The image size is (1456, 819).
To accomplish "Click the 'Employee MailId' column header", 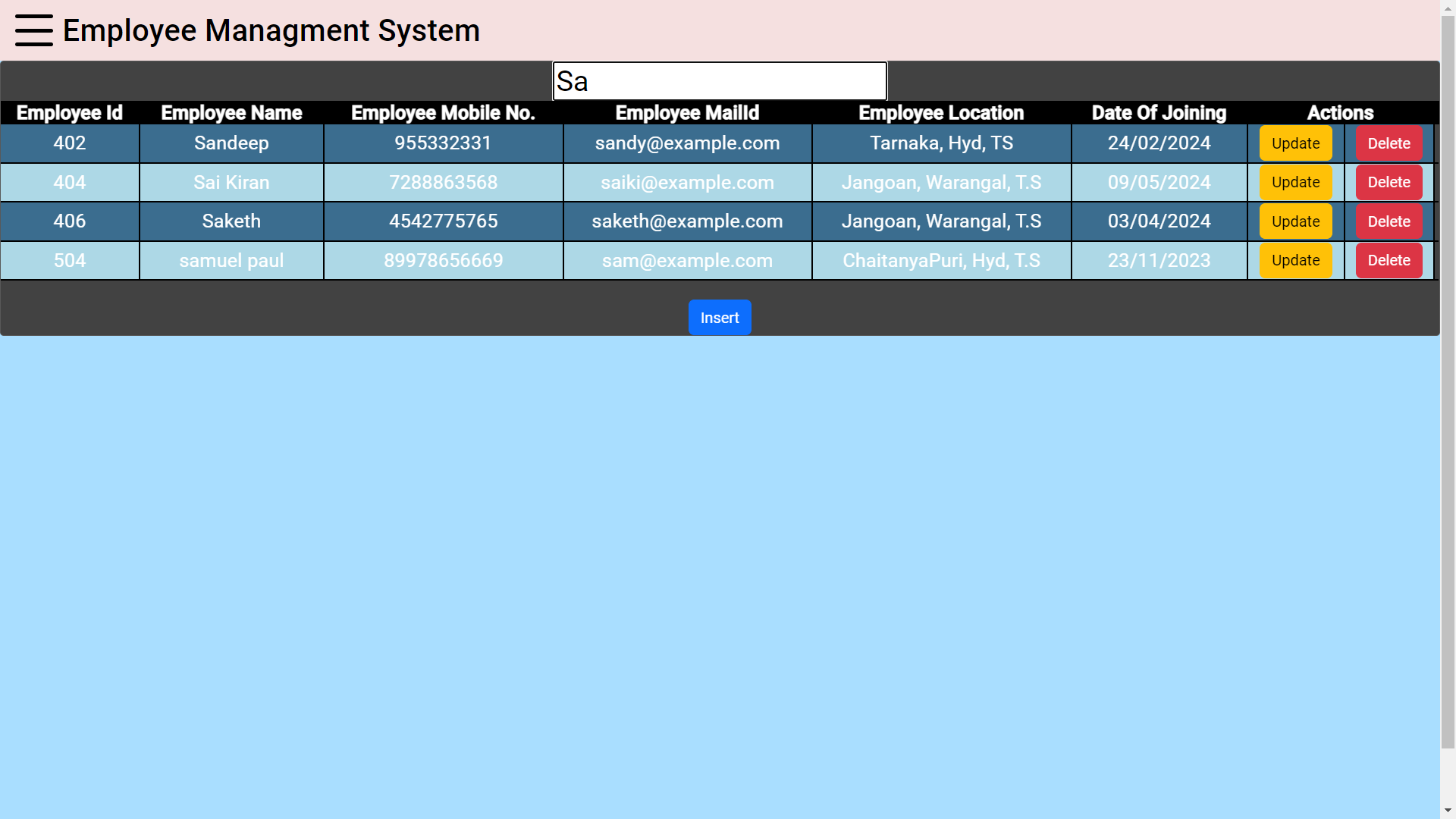I will point(687,112).
